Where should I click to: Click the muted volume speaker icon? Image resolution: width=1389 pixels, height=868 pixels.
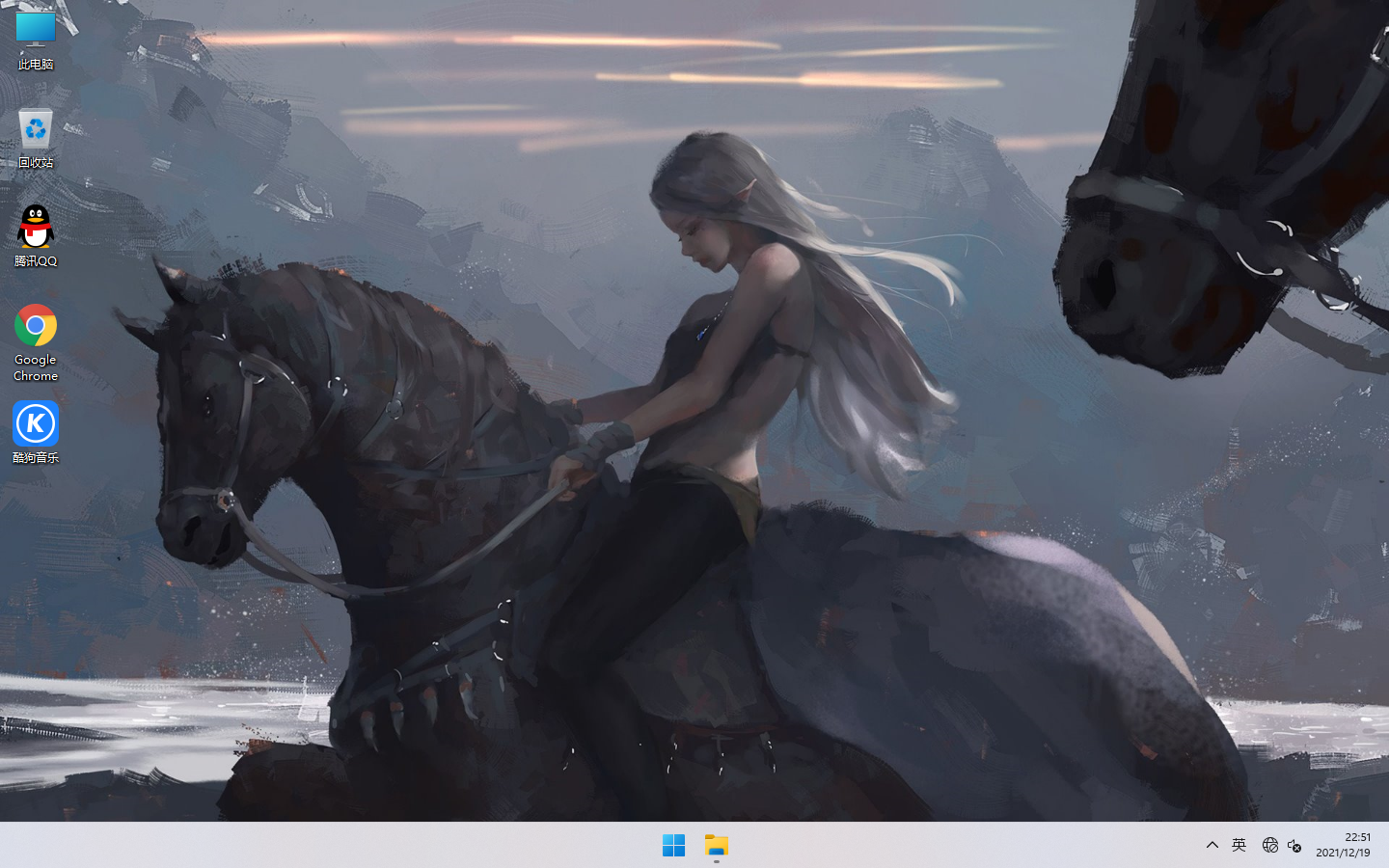[1294, 846]
